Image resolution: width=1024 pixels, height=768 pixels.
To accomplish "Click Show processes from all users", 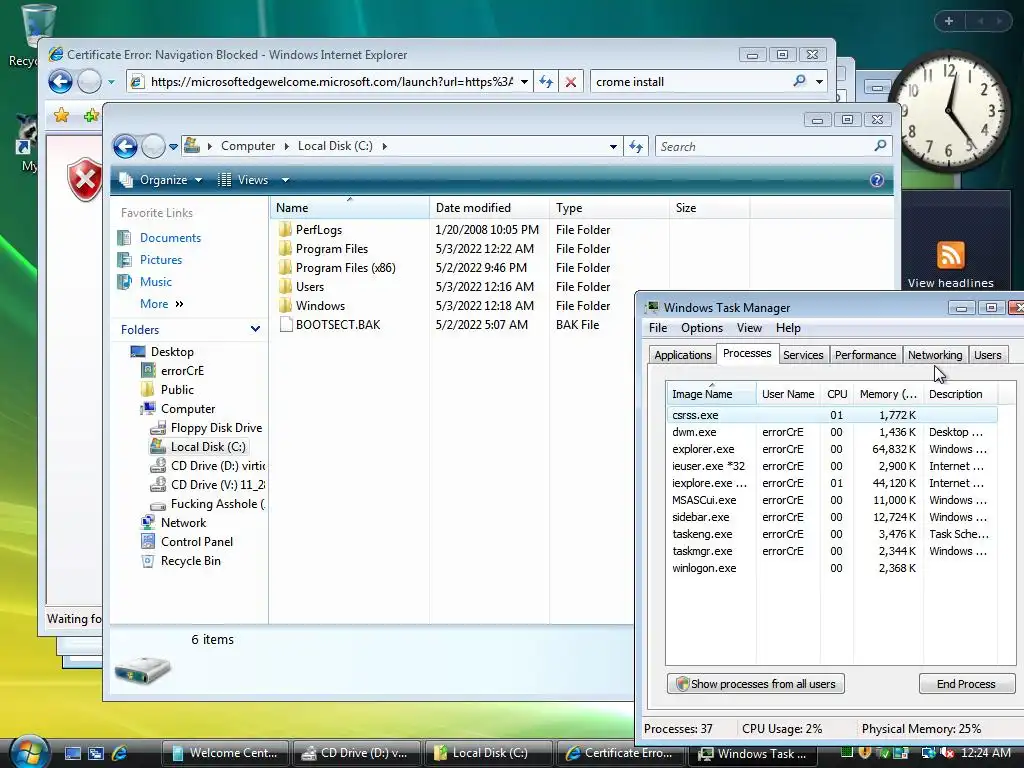I will [756, 684].
